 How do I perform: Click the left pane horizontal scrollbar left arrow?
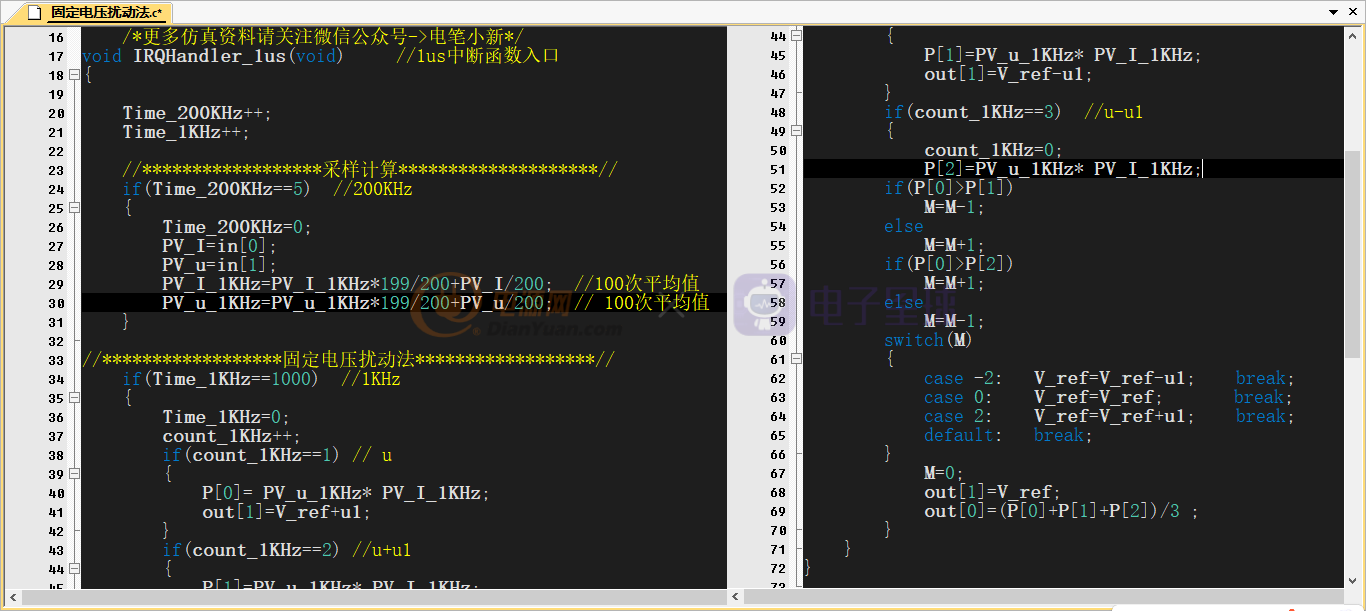11,597
